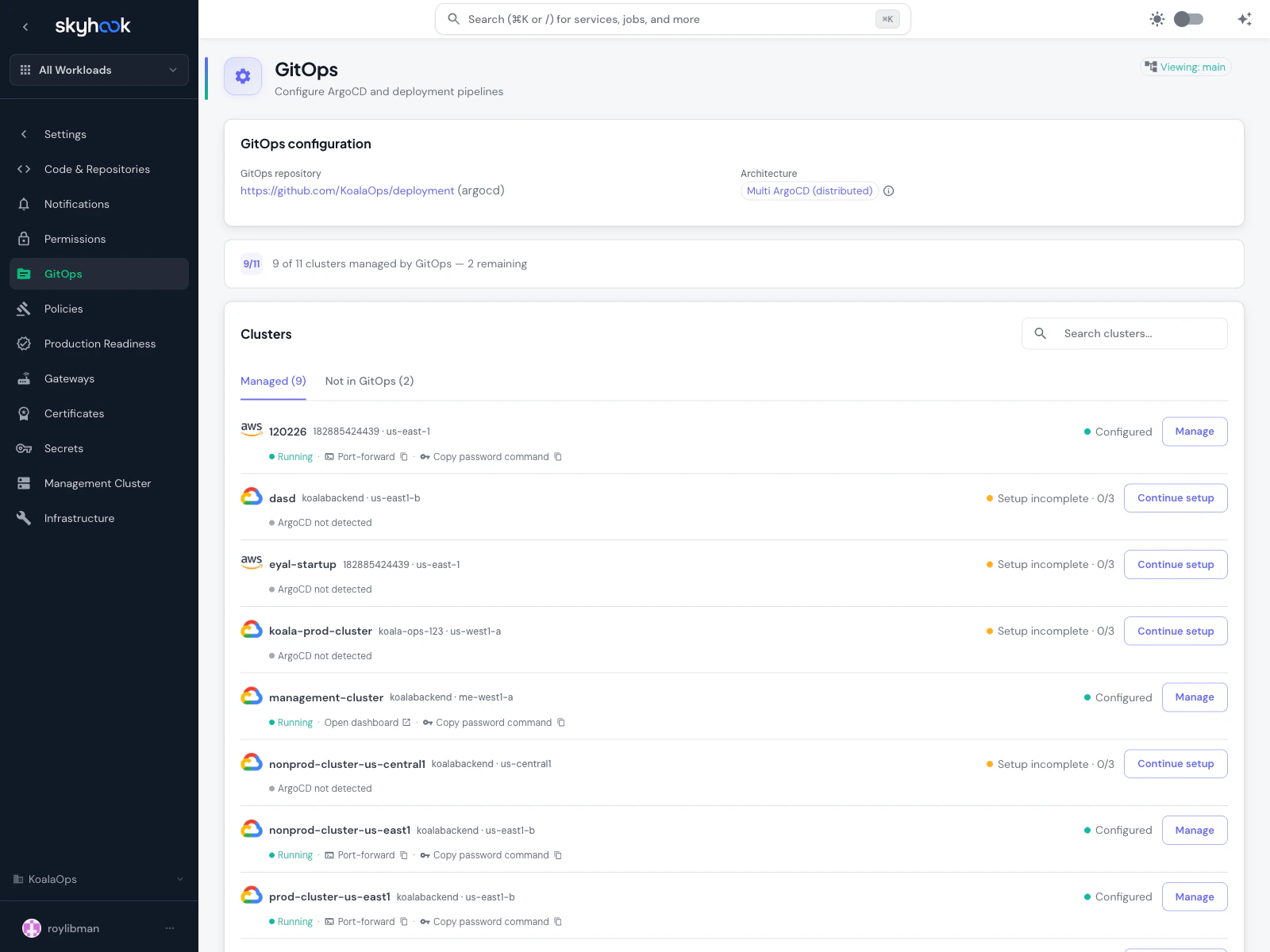Click Running status of management-cluster
Image resolution: width=1270 pixels, height=952 pixels.
point(291,723)
